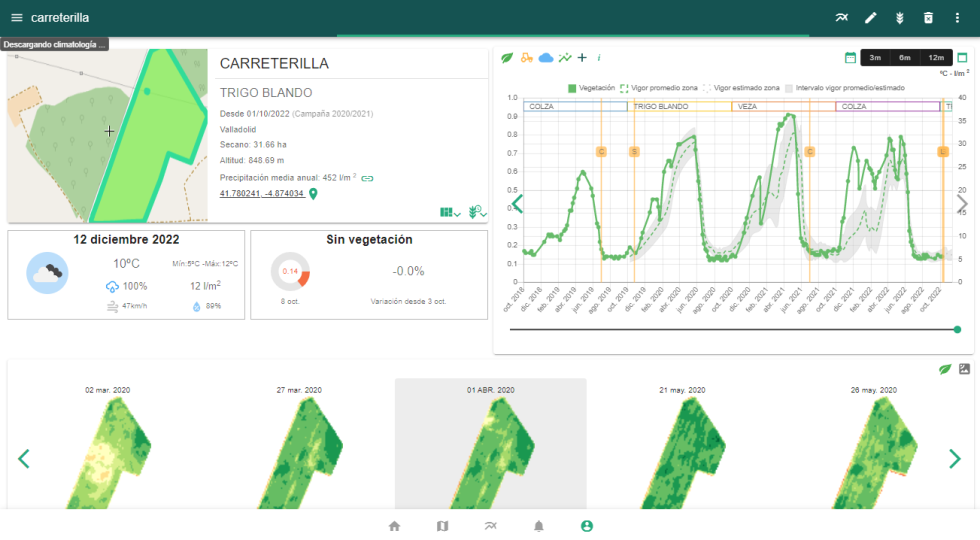Open the Map tab in bottom bar
This screenshot has width=980, height=540.
(x=442, y=526)
